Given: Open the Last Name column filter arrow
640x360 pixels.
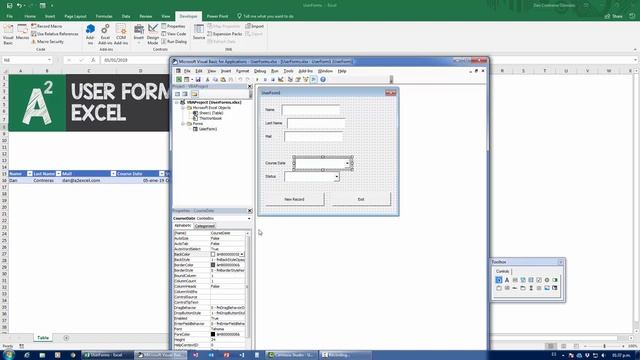Looking at the screenshot, I should click(x=58, y=174).
